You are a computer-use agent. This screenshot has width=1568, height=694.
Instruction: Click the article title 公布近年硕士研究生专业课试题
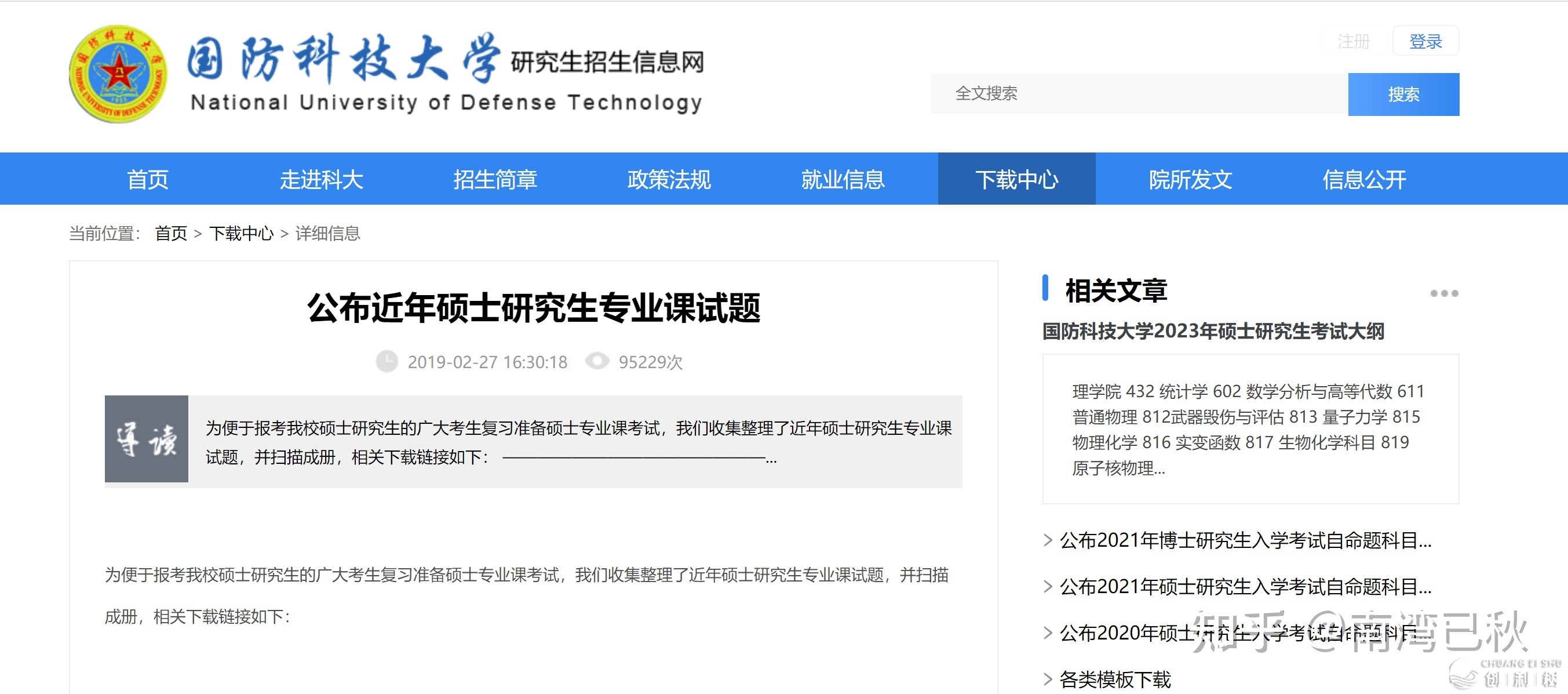[x=534, y=307]
